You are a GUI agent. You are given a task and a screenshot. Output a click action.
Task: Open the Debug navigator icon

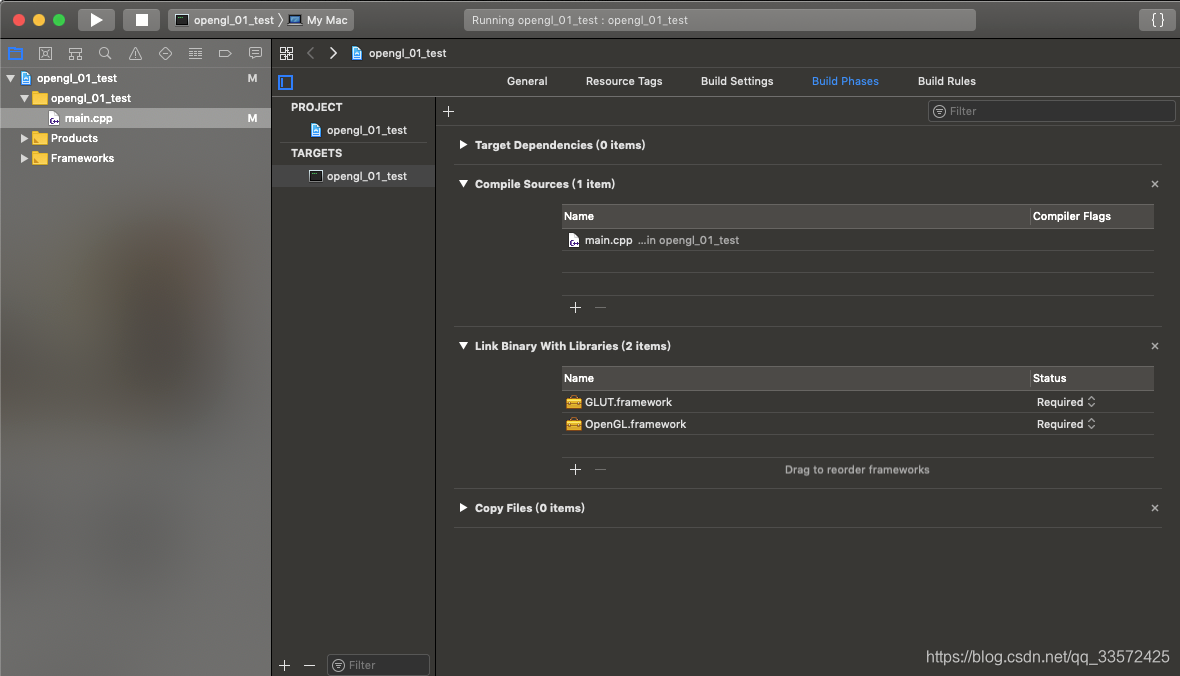pyautogui.click(x=196, y=53)
